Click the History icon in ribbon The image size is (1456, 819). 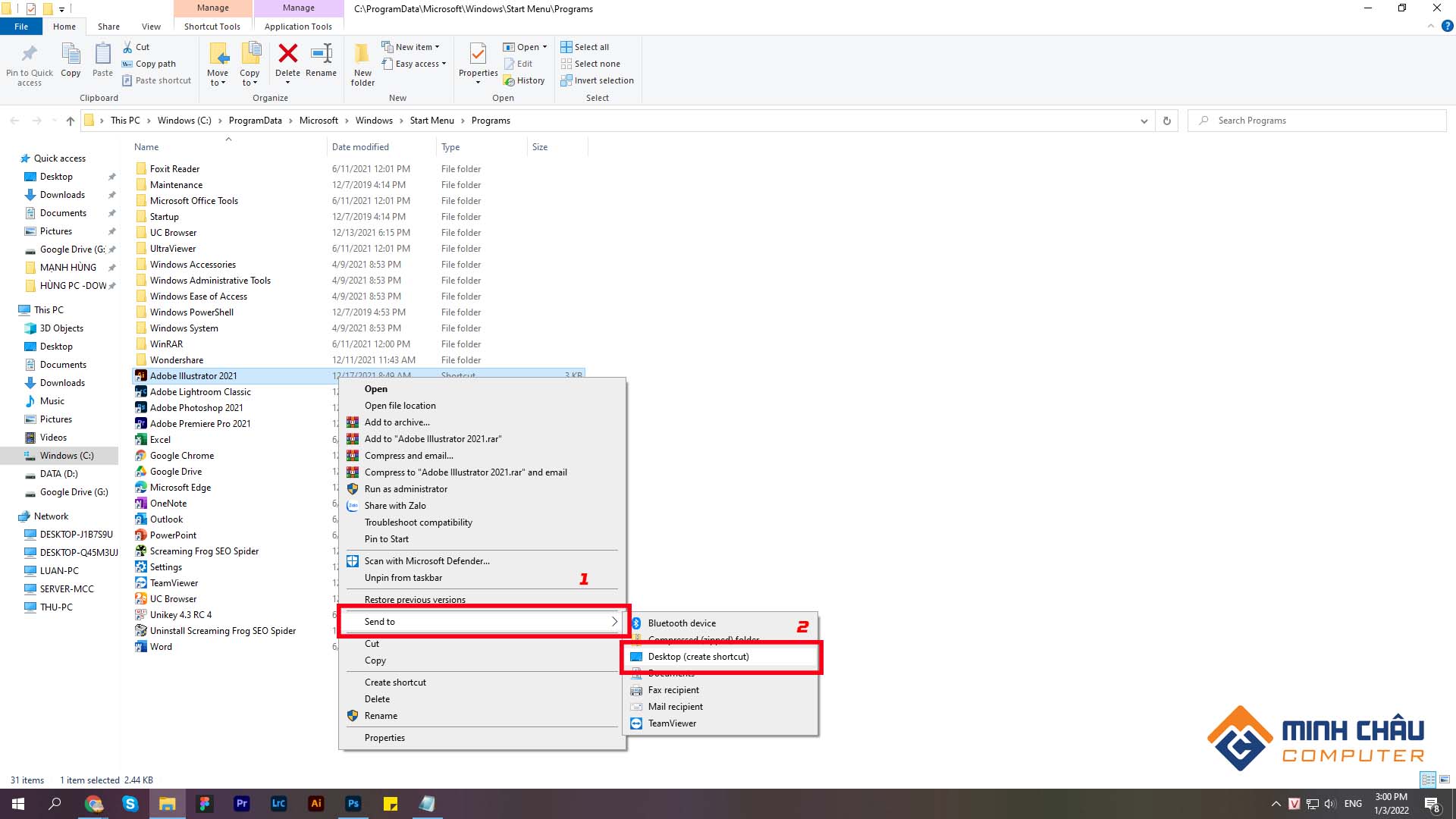pos(510,80)
